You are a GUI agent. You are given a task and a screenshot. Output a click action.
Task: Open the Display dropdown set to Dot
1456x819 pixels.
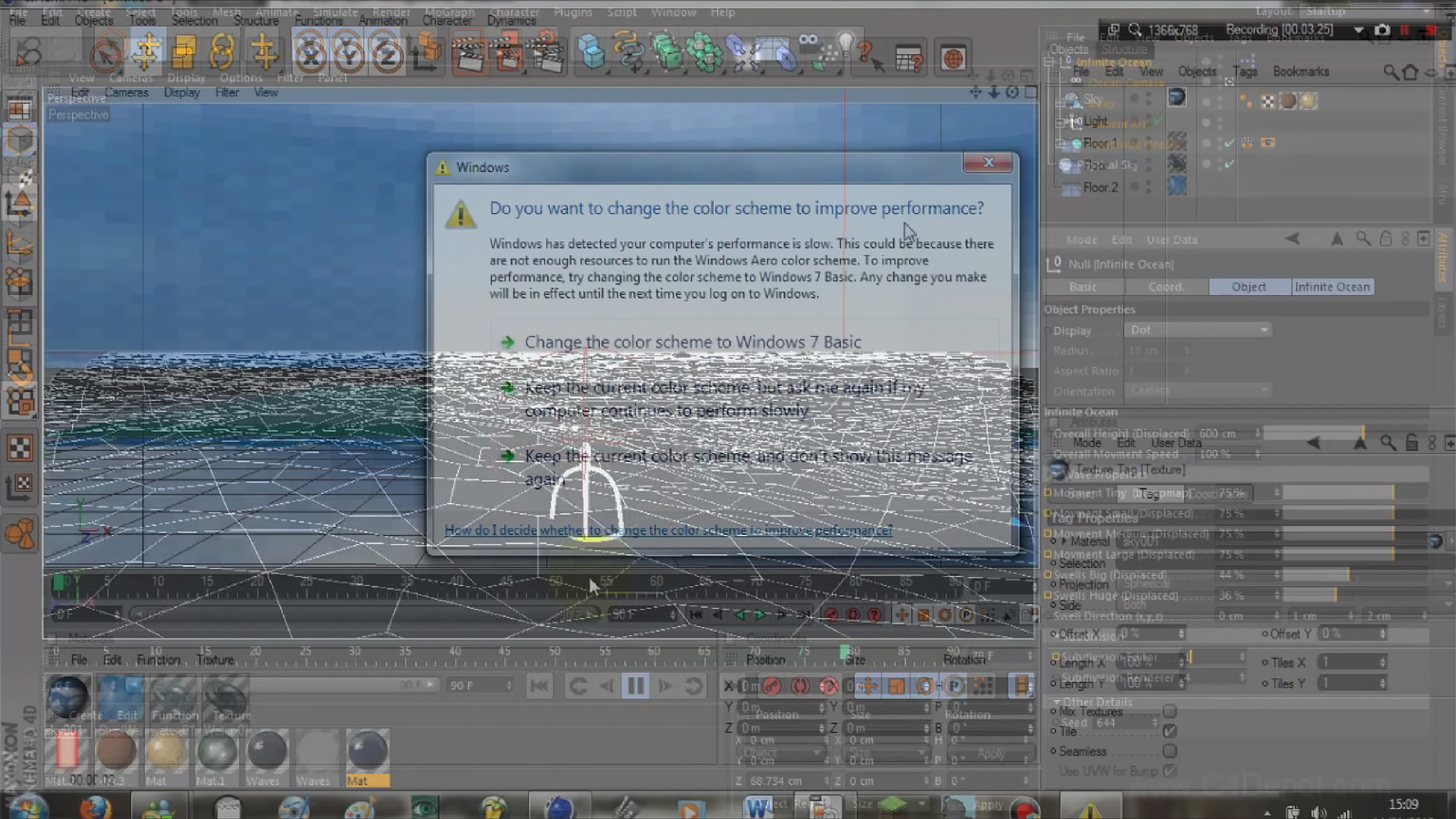pyautogui.click(x=1197, y=330)
